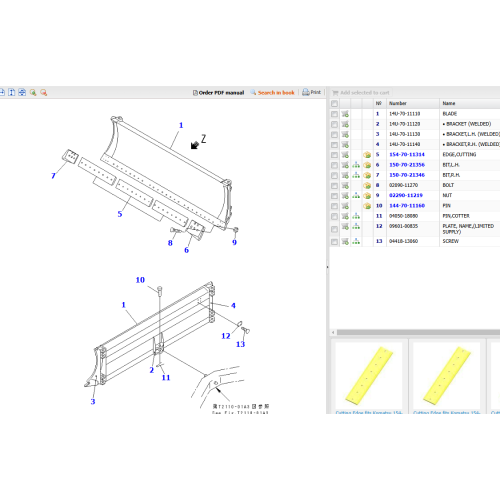This screenshot has height=500, width=500.
Task: Open part number link 02290-11219
Action: (406, 195)
